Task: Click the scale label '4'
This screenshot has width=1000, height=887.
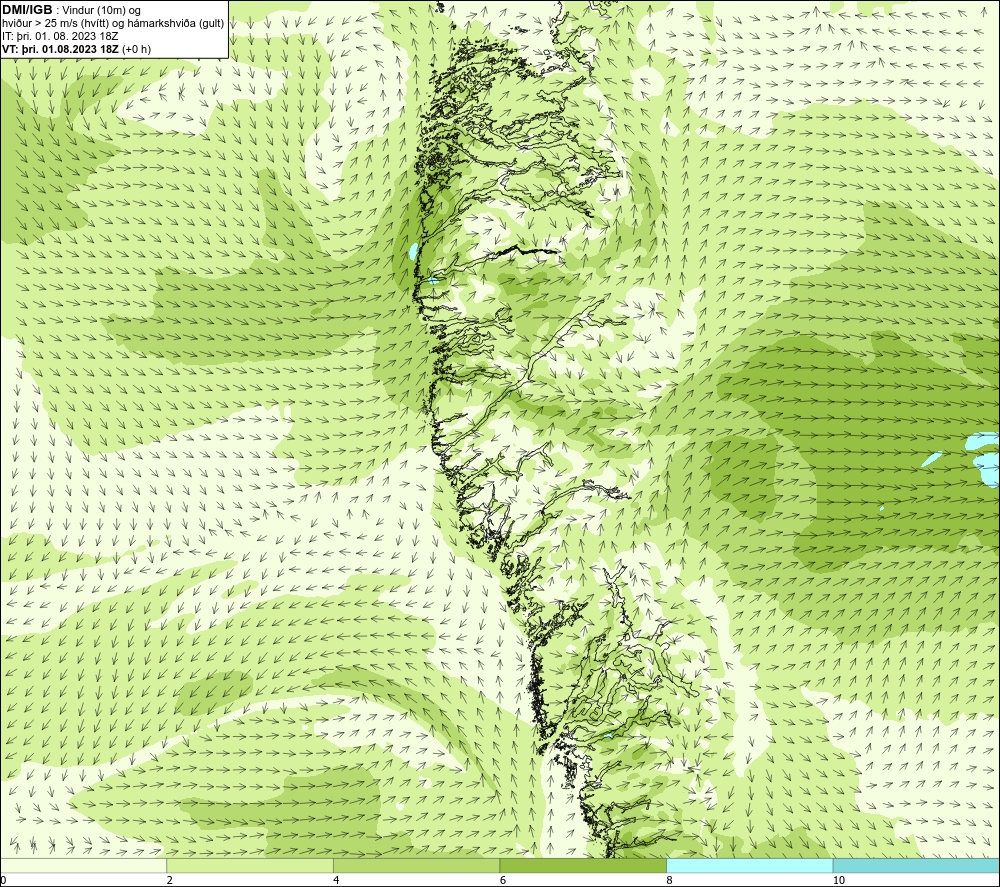Action: pos(336,880)
